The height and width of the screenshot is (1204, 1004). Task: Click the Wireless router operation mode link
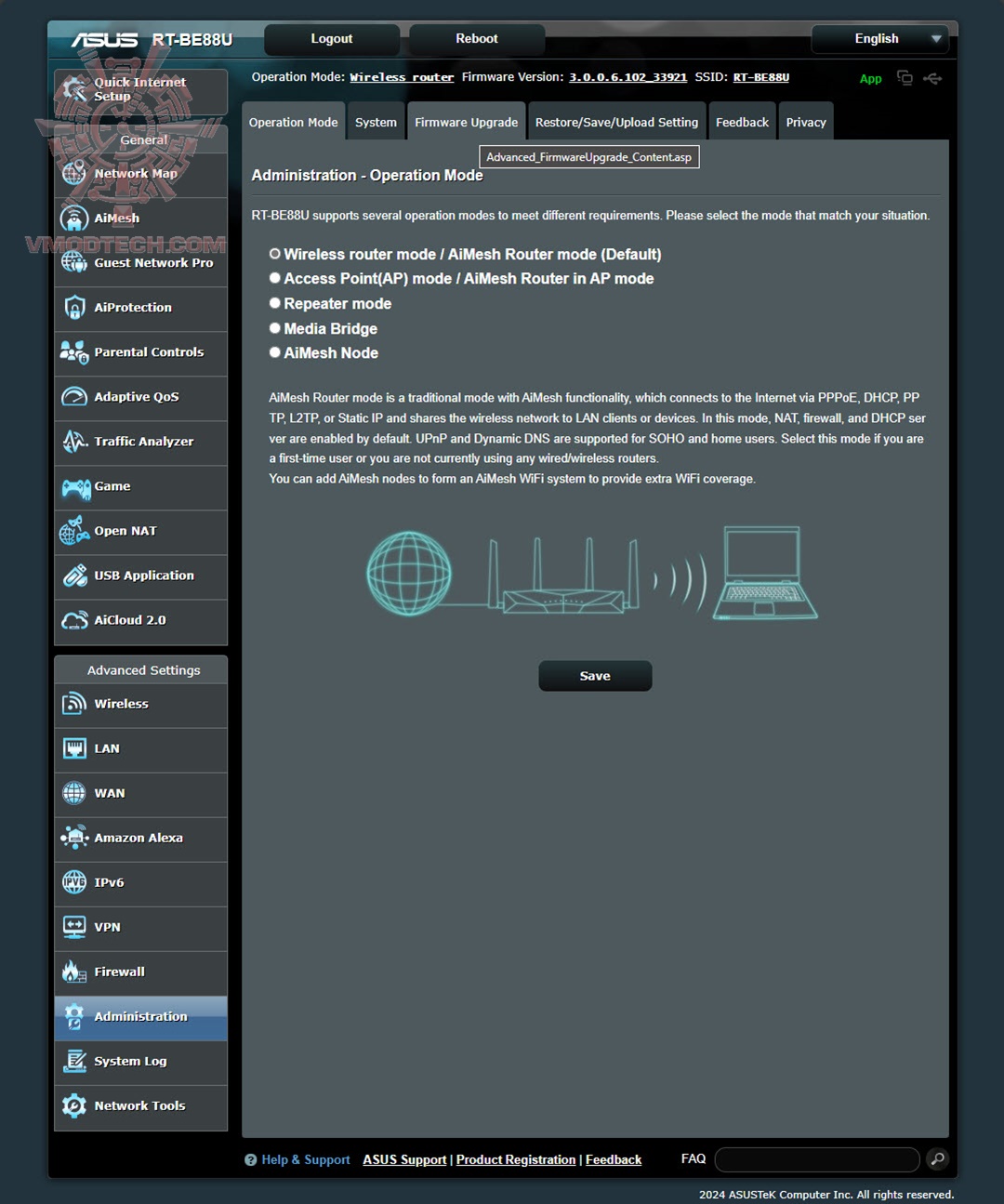click(x=402, y=77)
